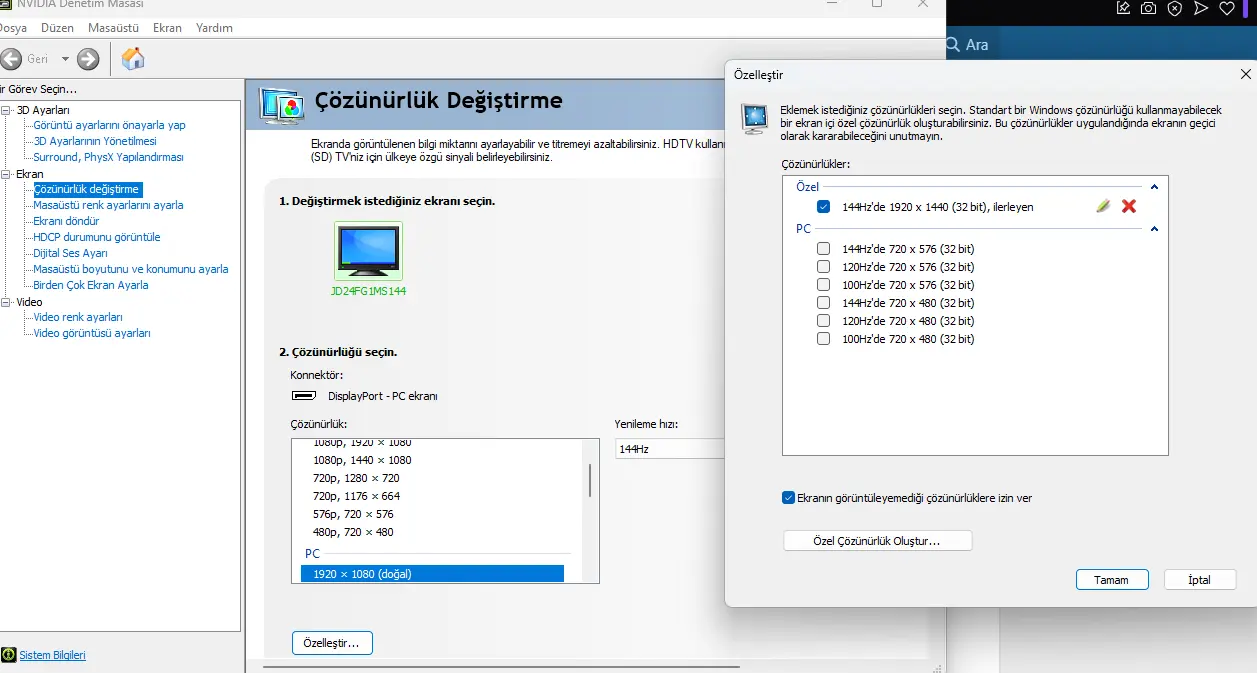Open the Sistem Bilgileri link
The width and height of the screenshot is (1257, 673).
[x=53, y=655]
